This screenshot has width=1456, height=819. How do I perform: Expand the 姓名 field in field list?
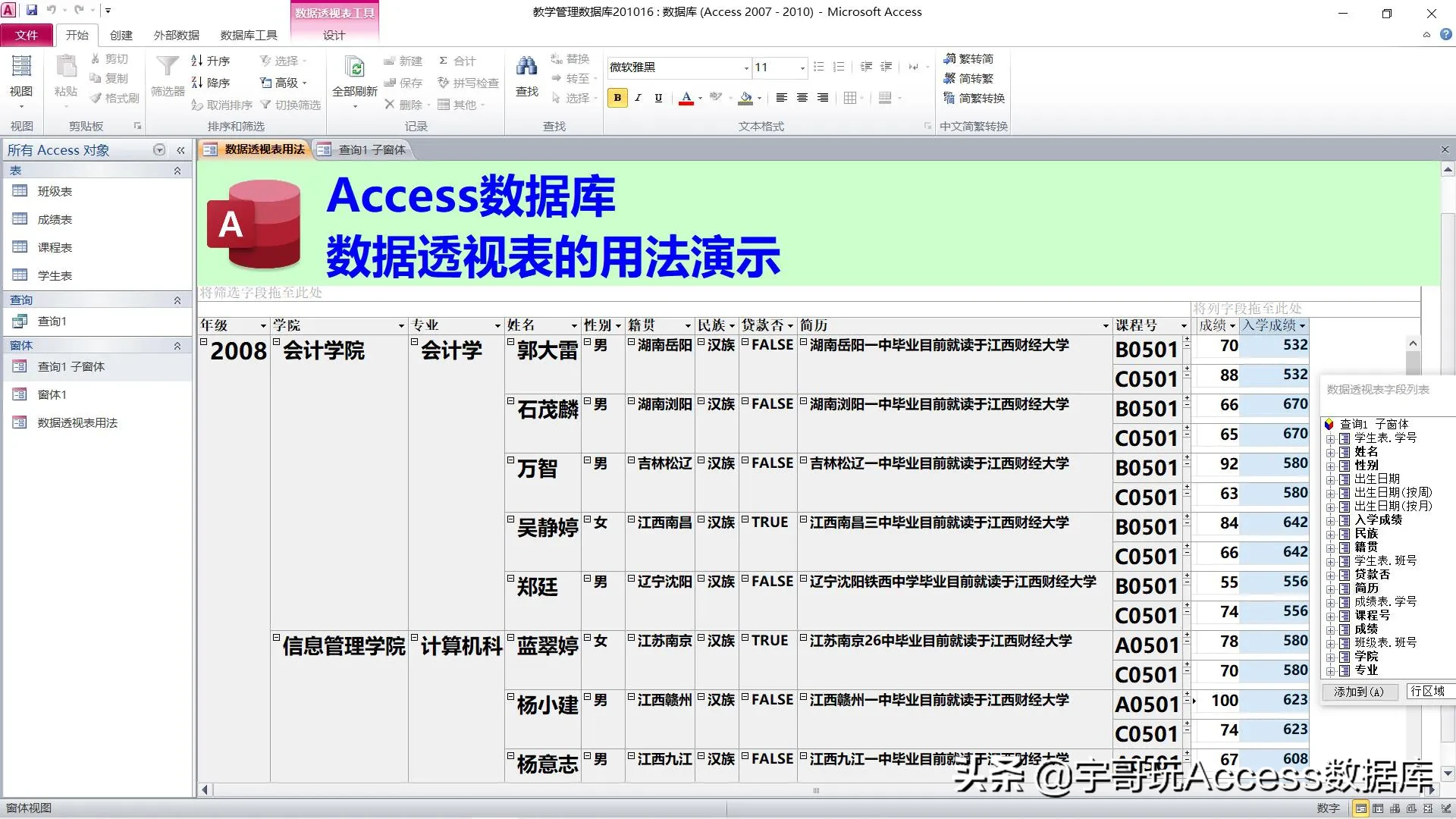(x=1330, y=452)
